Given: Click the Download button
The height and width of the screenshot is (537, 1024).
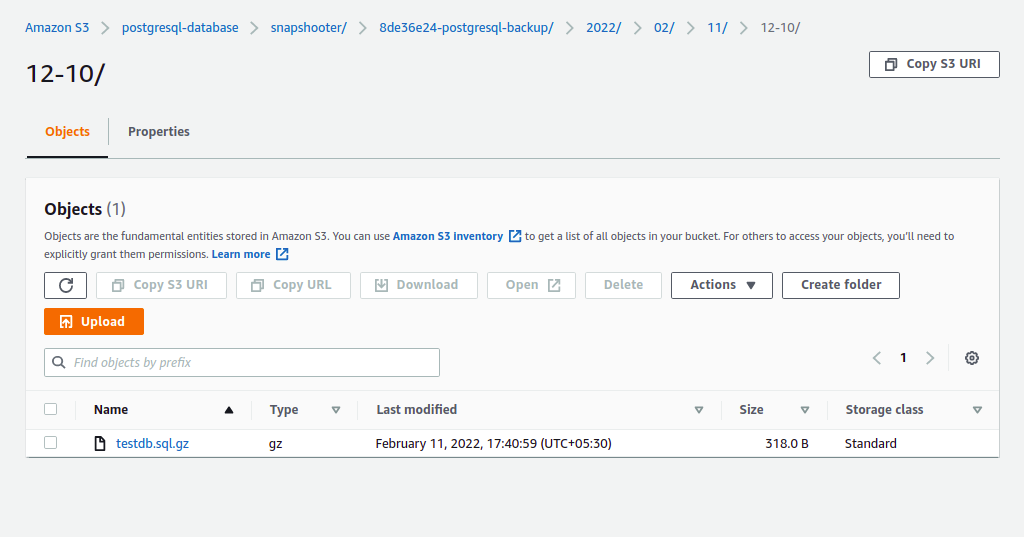Looking at the screenshot, I should [x=419, y=285].
